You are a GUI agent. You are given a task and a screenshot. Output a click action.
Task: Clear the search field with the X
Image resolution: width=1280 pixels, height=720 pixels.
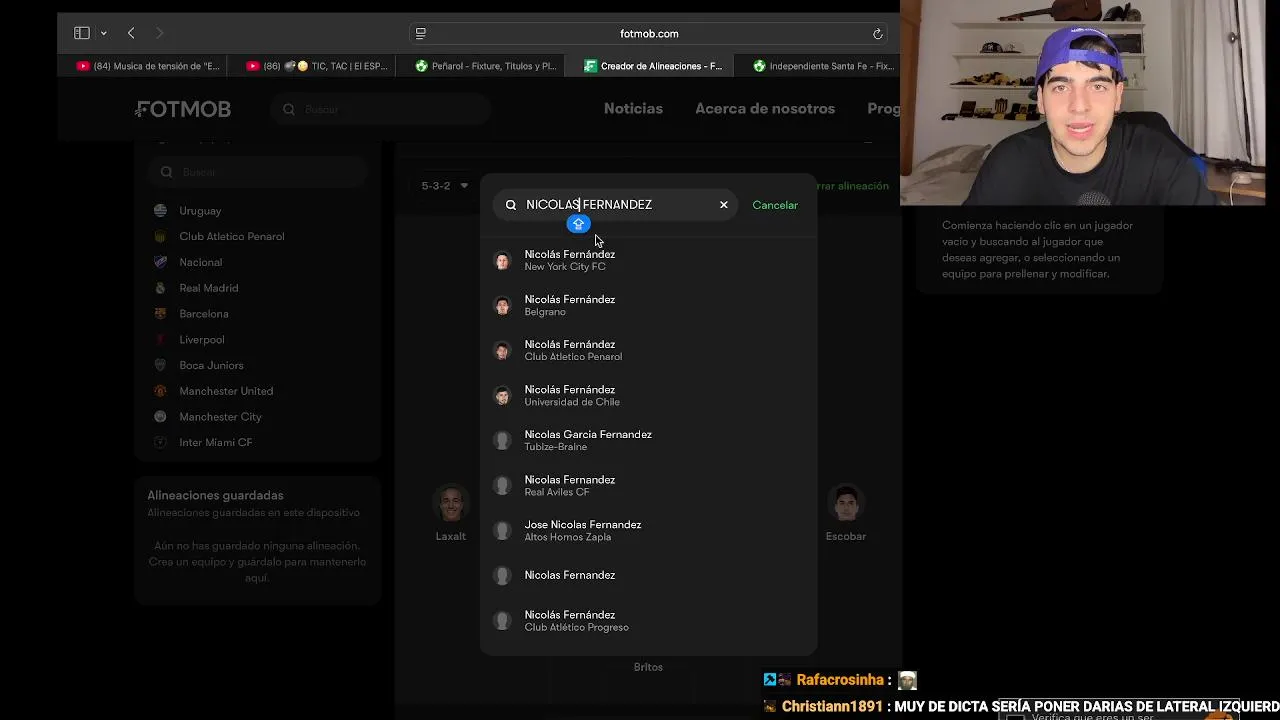pyautogui.click(x=724, y=205)
